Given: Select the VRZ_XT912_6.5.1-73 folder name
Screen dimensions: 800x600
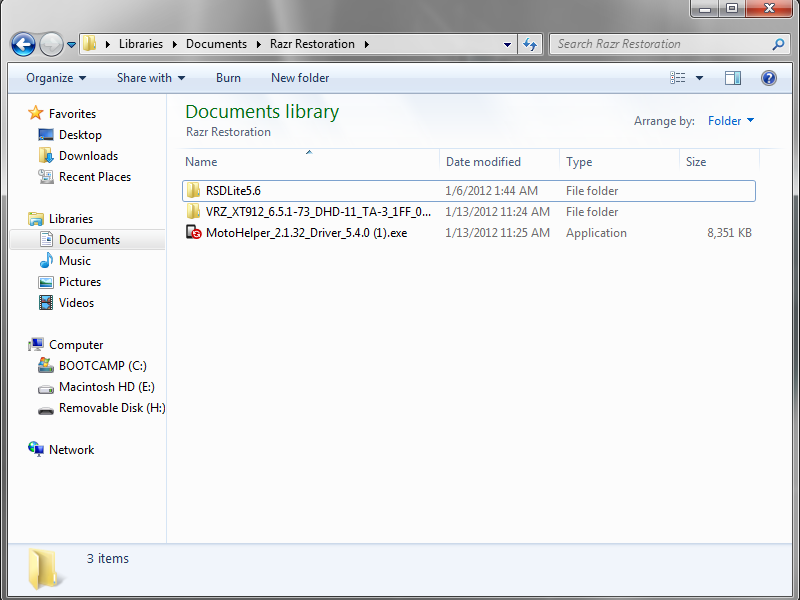Looking at the screenshot, I should 318,212.
